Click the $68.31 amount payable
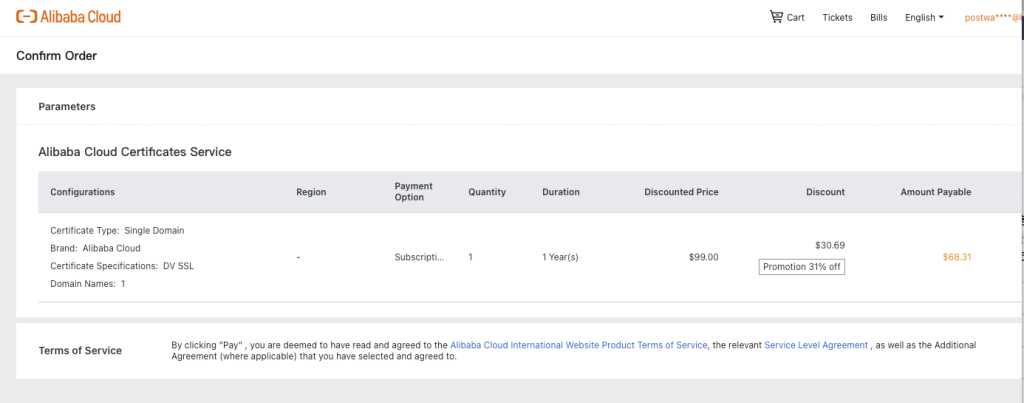Viewport: 1024px width, 403px height. [957, 257]
